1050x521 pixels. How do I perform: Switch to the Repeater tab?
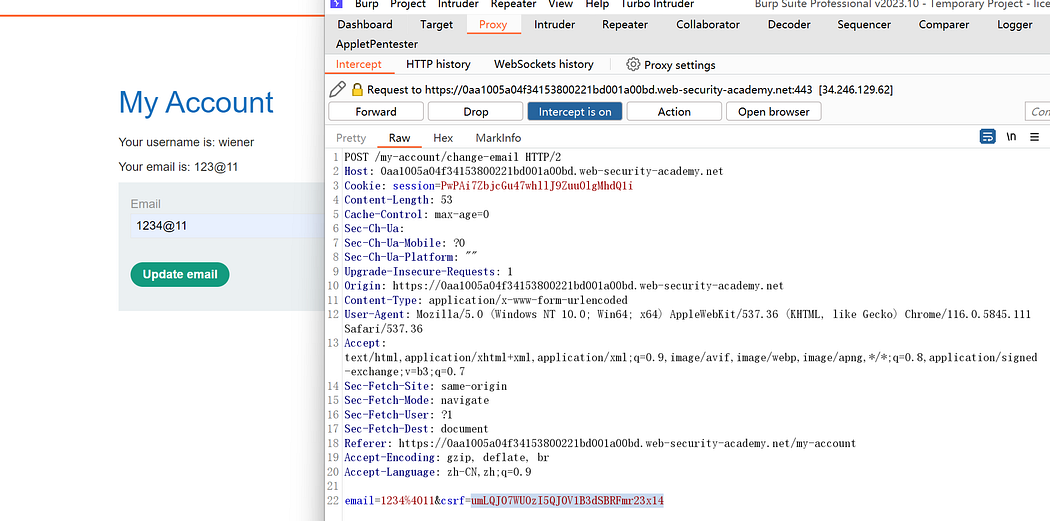(625, 25)
